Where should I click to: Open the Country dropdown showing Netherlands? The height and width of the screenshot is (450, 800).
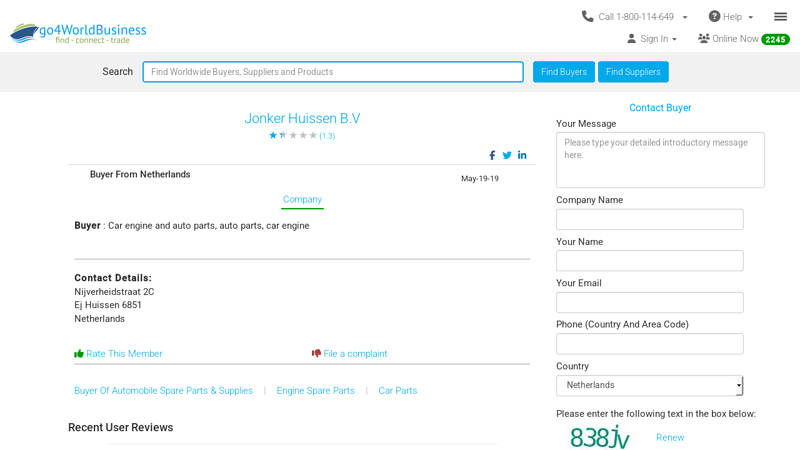point(649,385)
